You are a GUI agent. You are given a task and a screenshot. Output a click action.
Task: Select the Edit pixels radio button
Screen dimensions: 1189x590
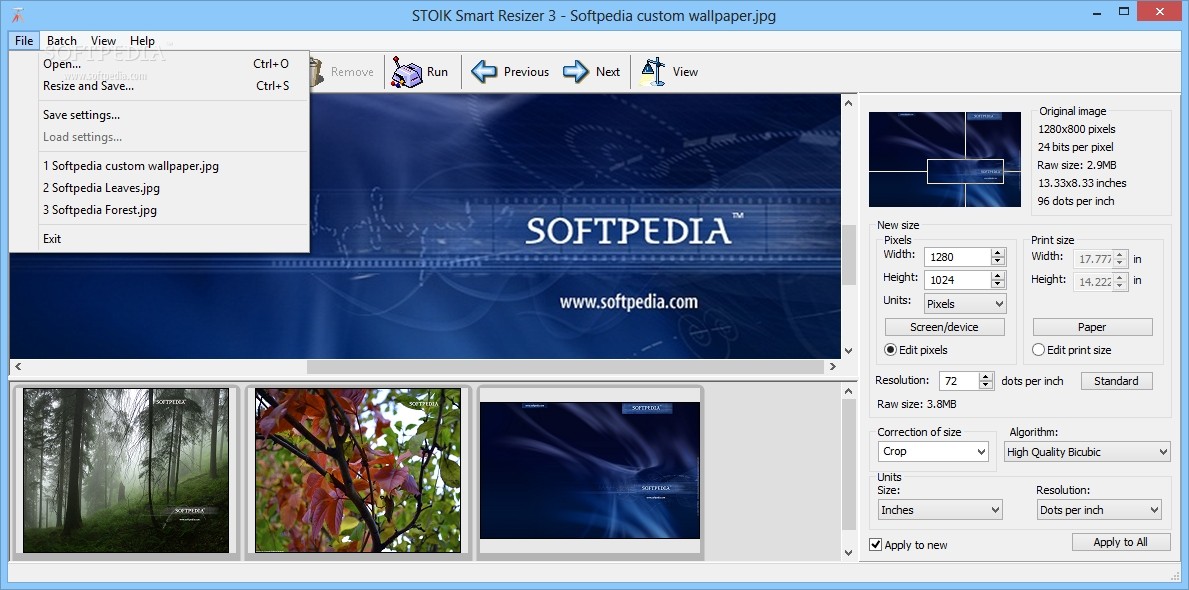pos(891,350)
